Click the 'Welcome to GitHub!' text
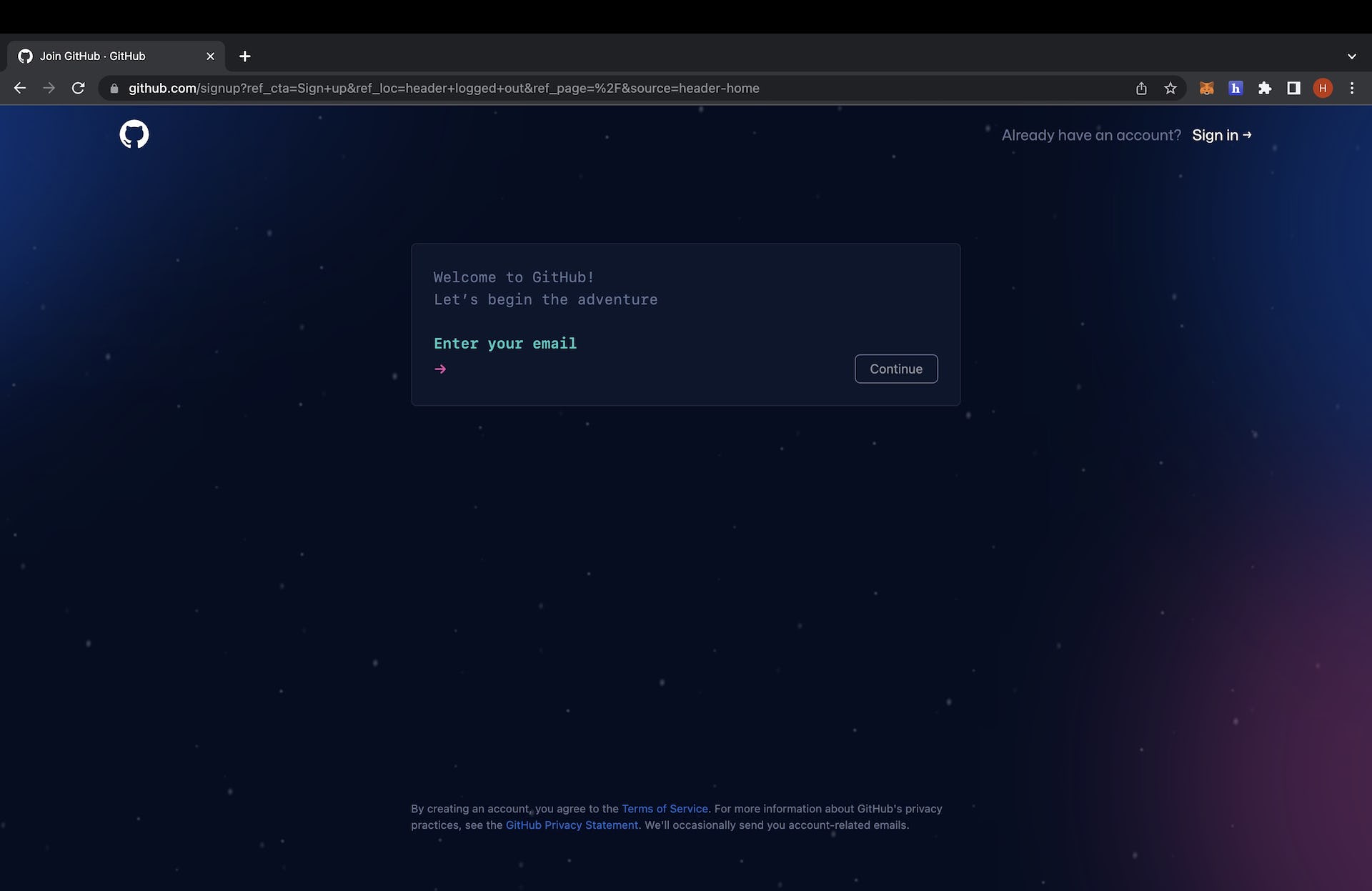The image size is (1372, 891). 514,277
